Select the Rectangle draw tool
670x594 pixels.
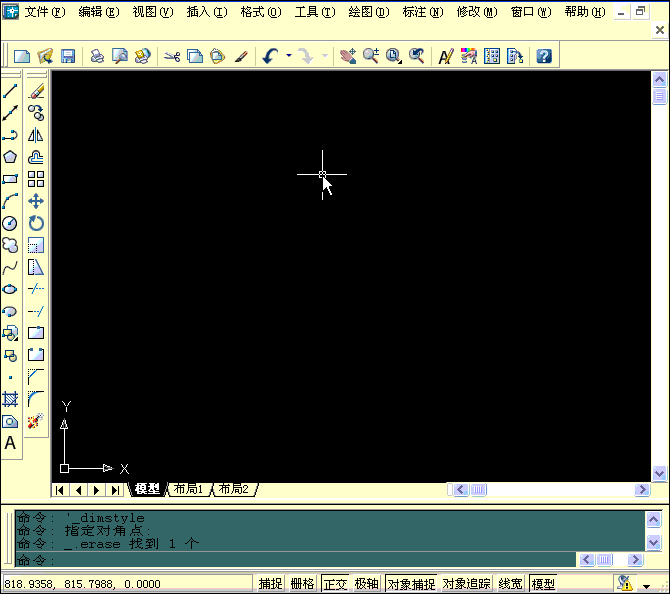10,179
